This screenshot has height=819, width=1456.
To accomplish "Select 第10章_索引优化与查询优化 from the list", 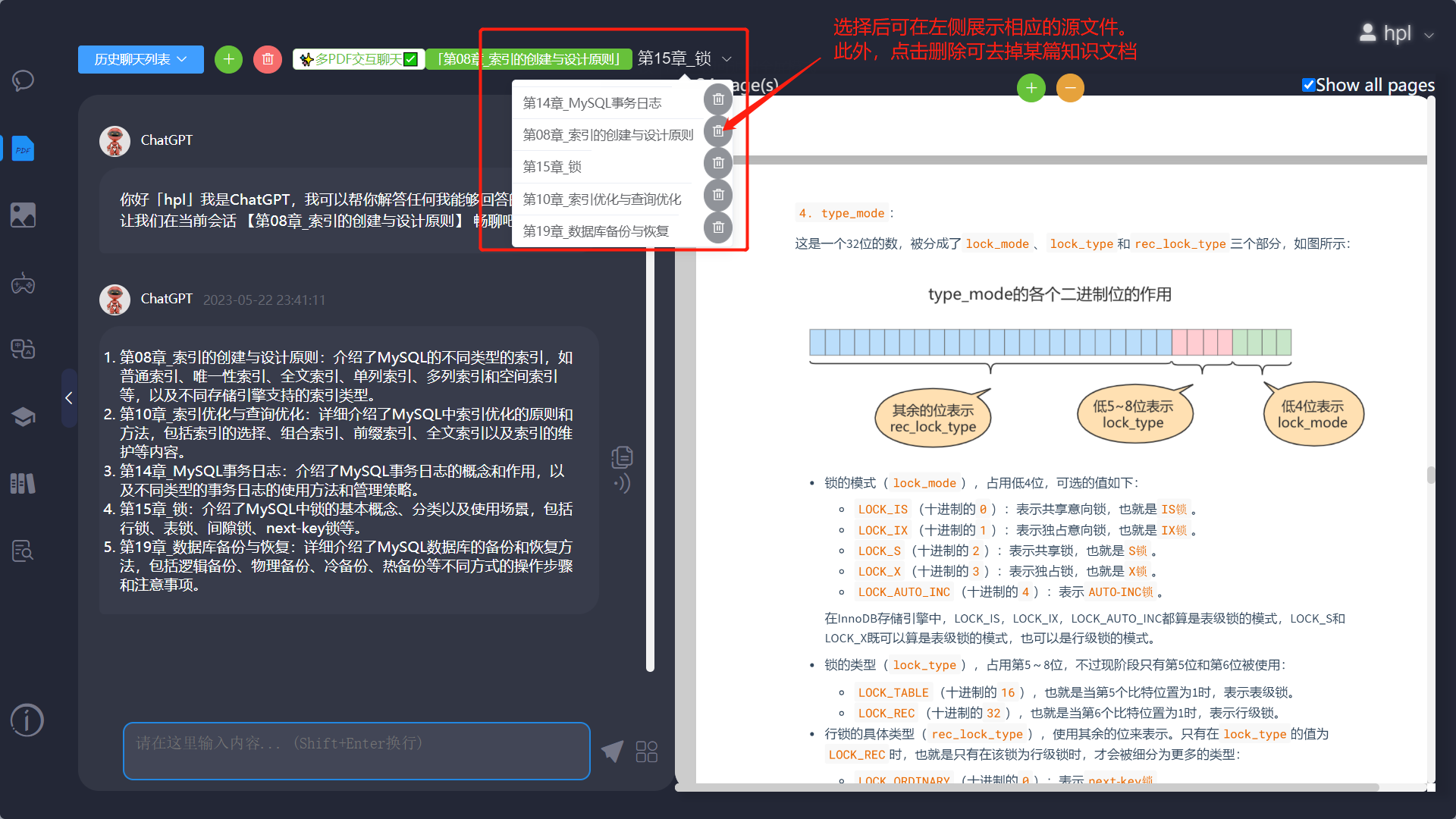I will pyautogui.click(x=602, y=199).
